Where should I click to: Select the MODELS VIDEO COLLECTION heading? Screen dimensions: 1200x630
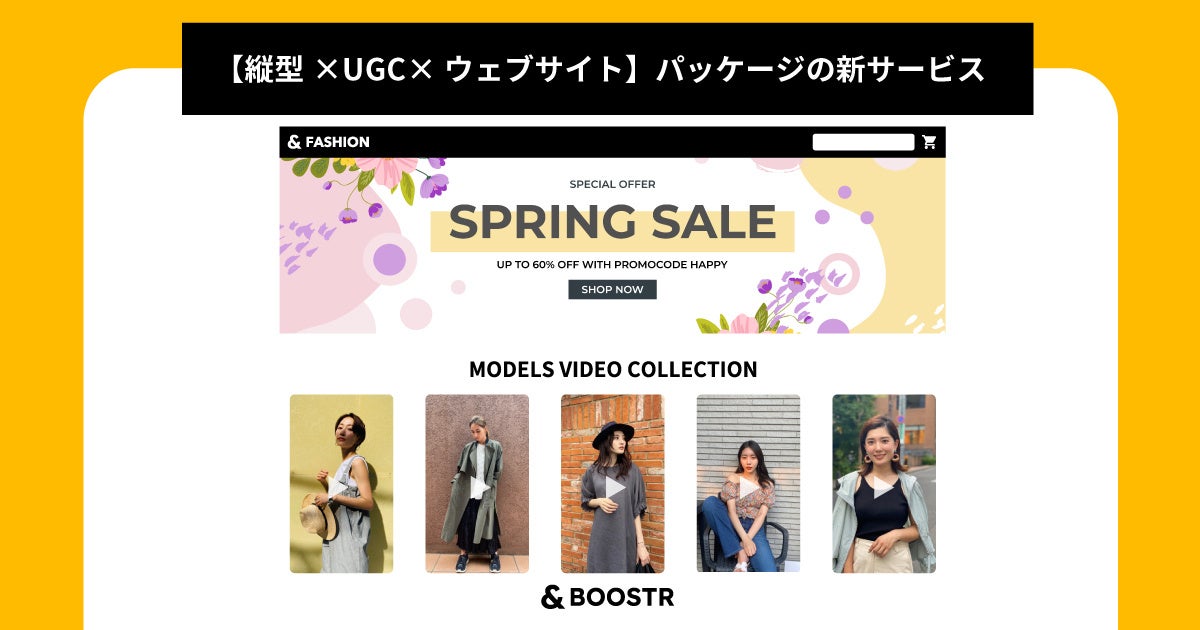613,369
